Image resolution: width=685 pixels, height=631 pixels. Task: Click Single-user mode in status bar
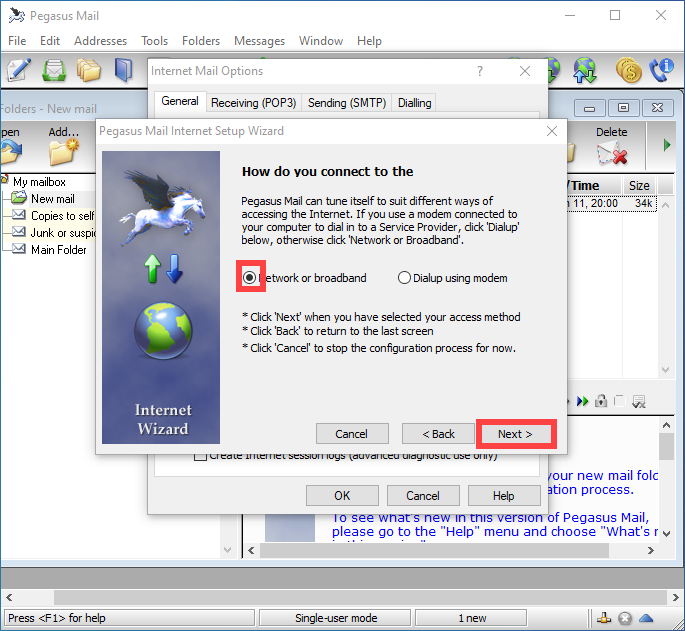click(336, 618)
